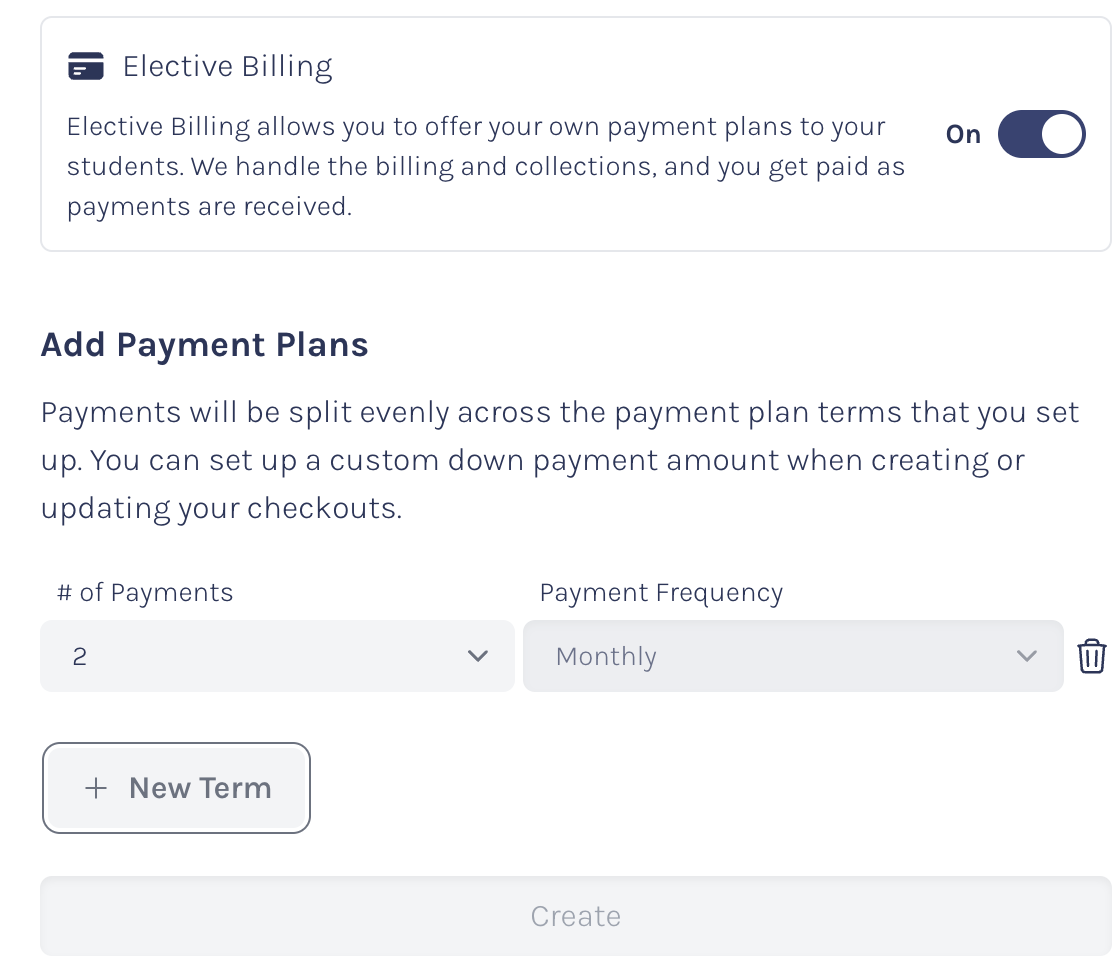Open the Payment Frequency dropdown
This screenshot has width=1118, height=960.
pyautogui.click(x=792, y=656)
